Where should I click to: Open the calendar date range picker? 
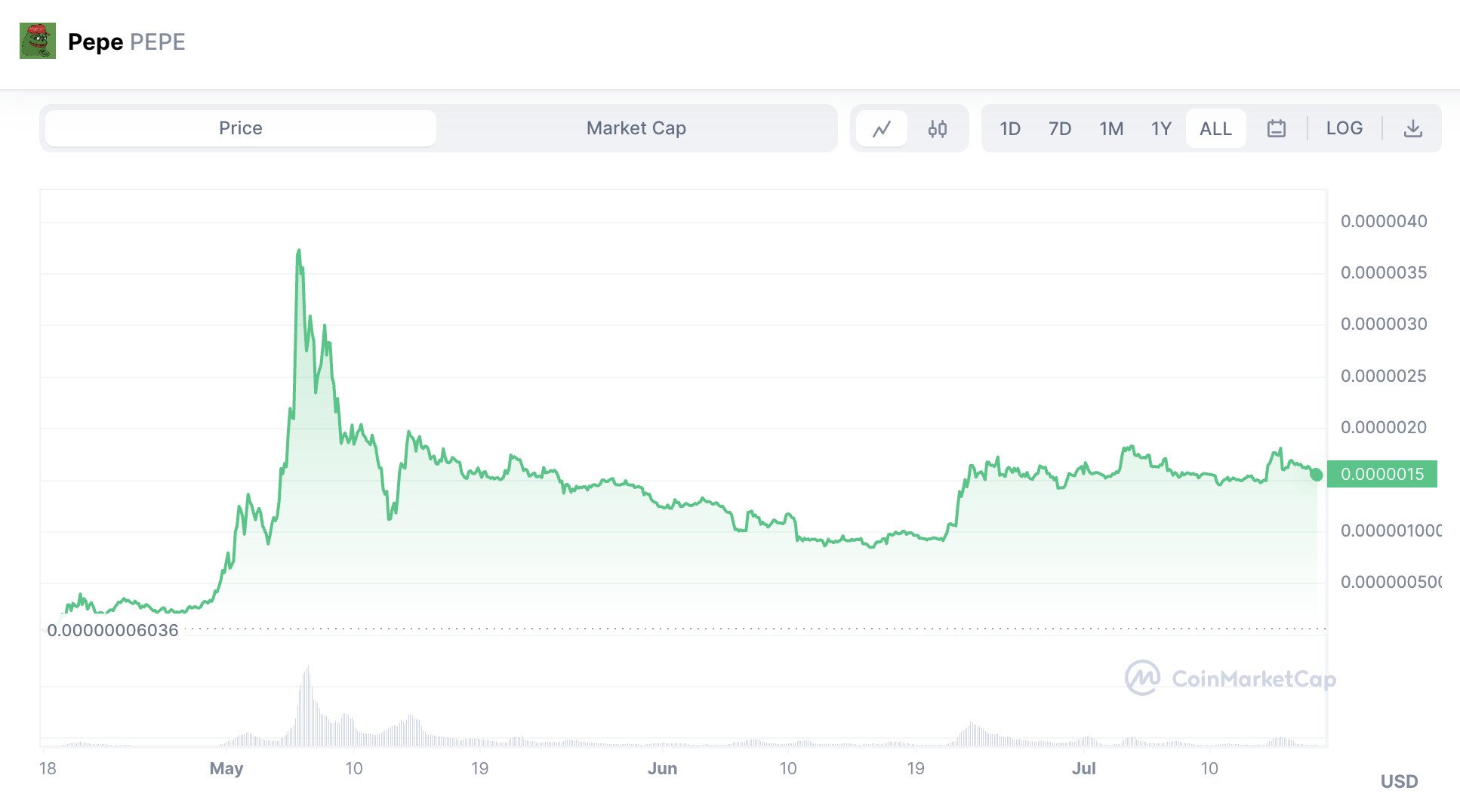(x=1277, y=129)
